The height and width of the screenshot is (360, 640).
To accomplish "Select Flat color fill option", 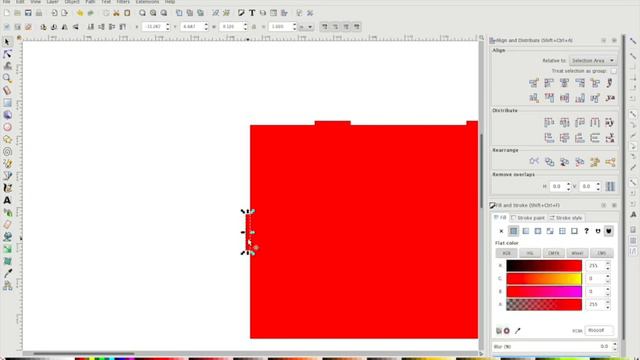I will [x=513, y=231].
